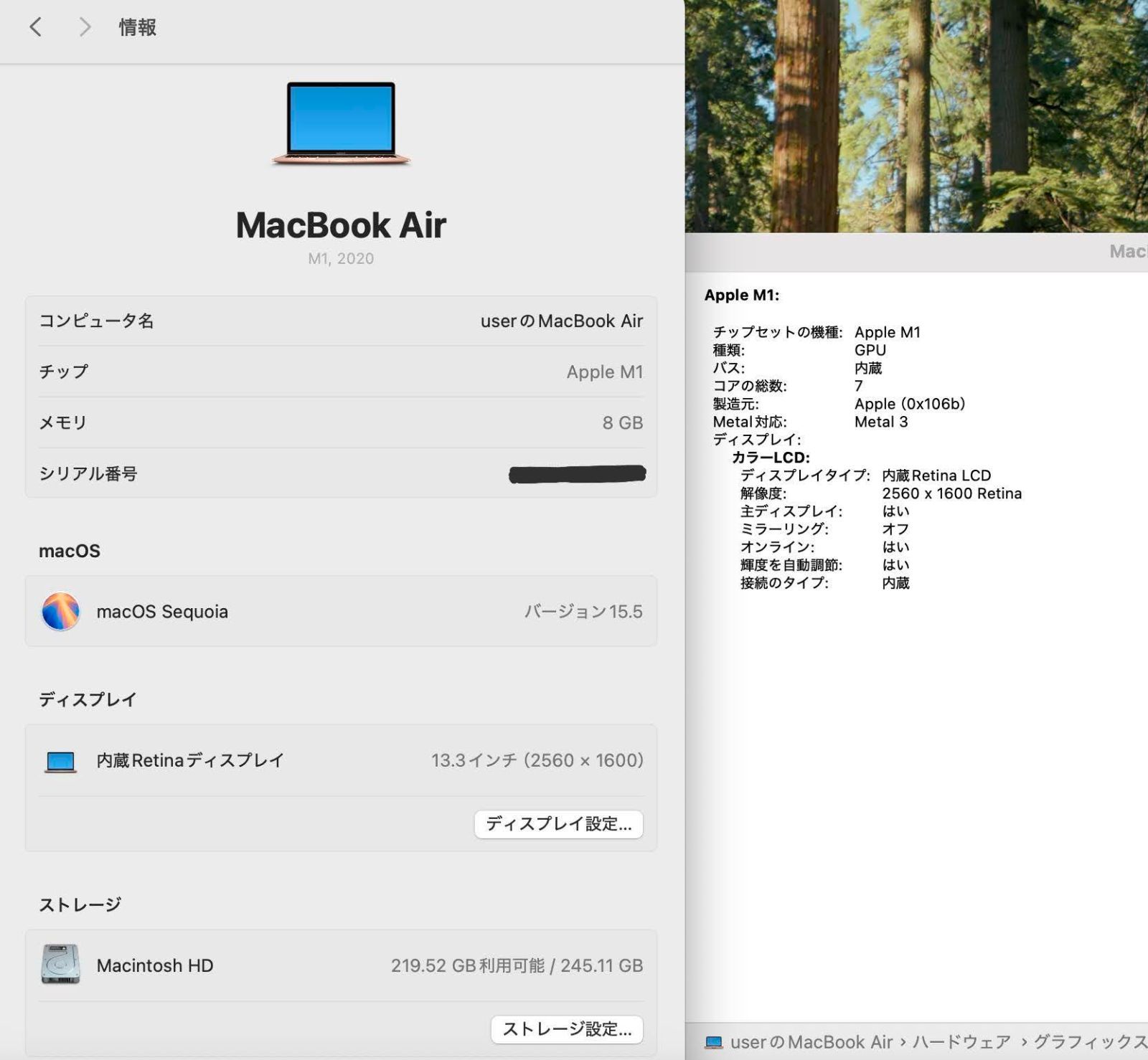Screen dimensions: 1148x1060
Task: Click the built-in Retina display icon
Action: [x=60, y=761]
